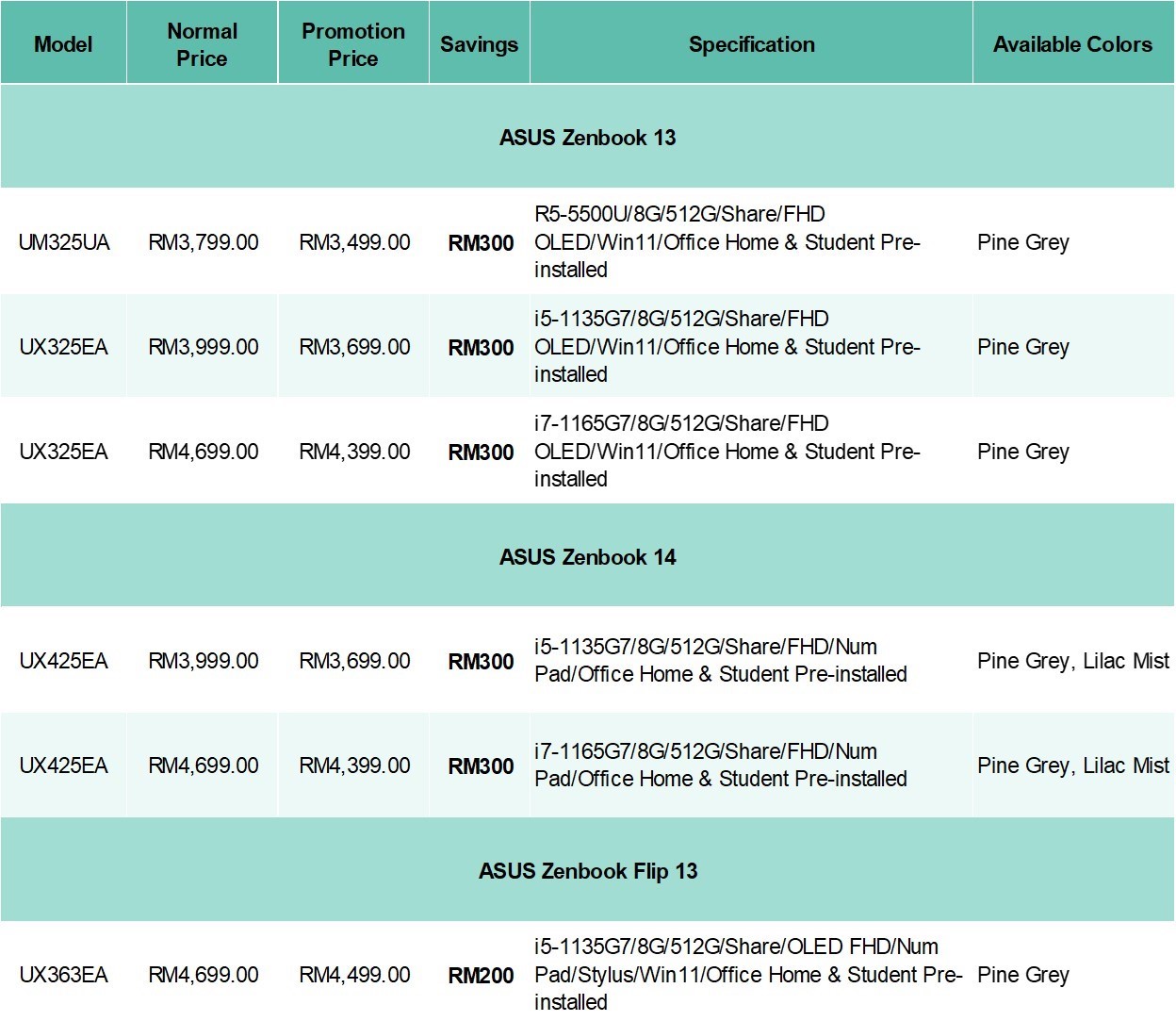1176x1021 pixels.
Task: Click the UX425EA i5-1135G7 Num Pad specification
Action: [x=721, y=661]
